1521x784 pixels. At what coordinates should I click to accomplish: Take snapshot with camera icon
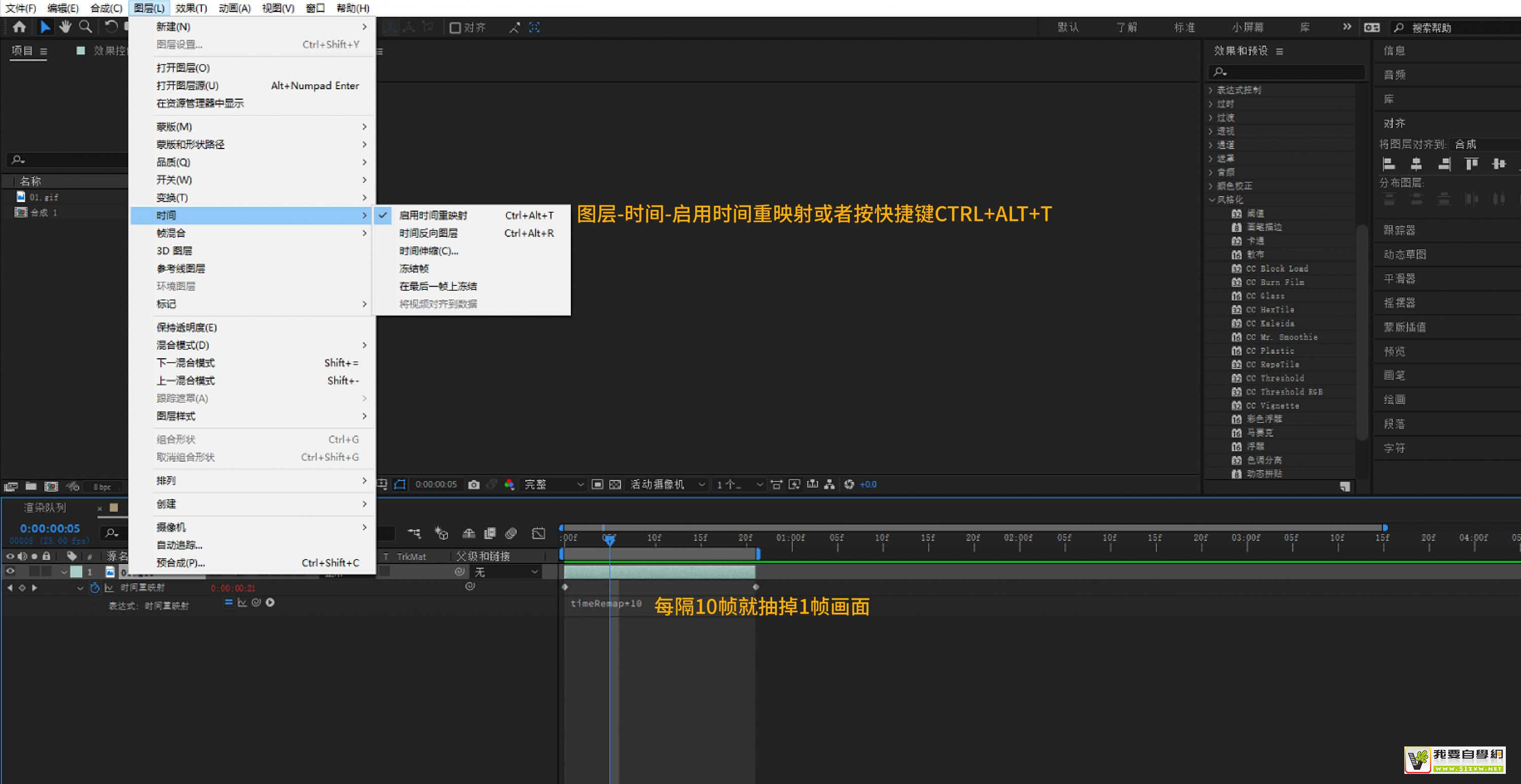pos(474,484)
